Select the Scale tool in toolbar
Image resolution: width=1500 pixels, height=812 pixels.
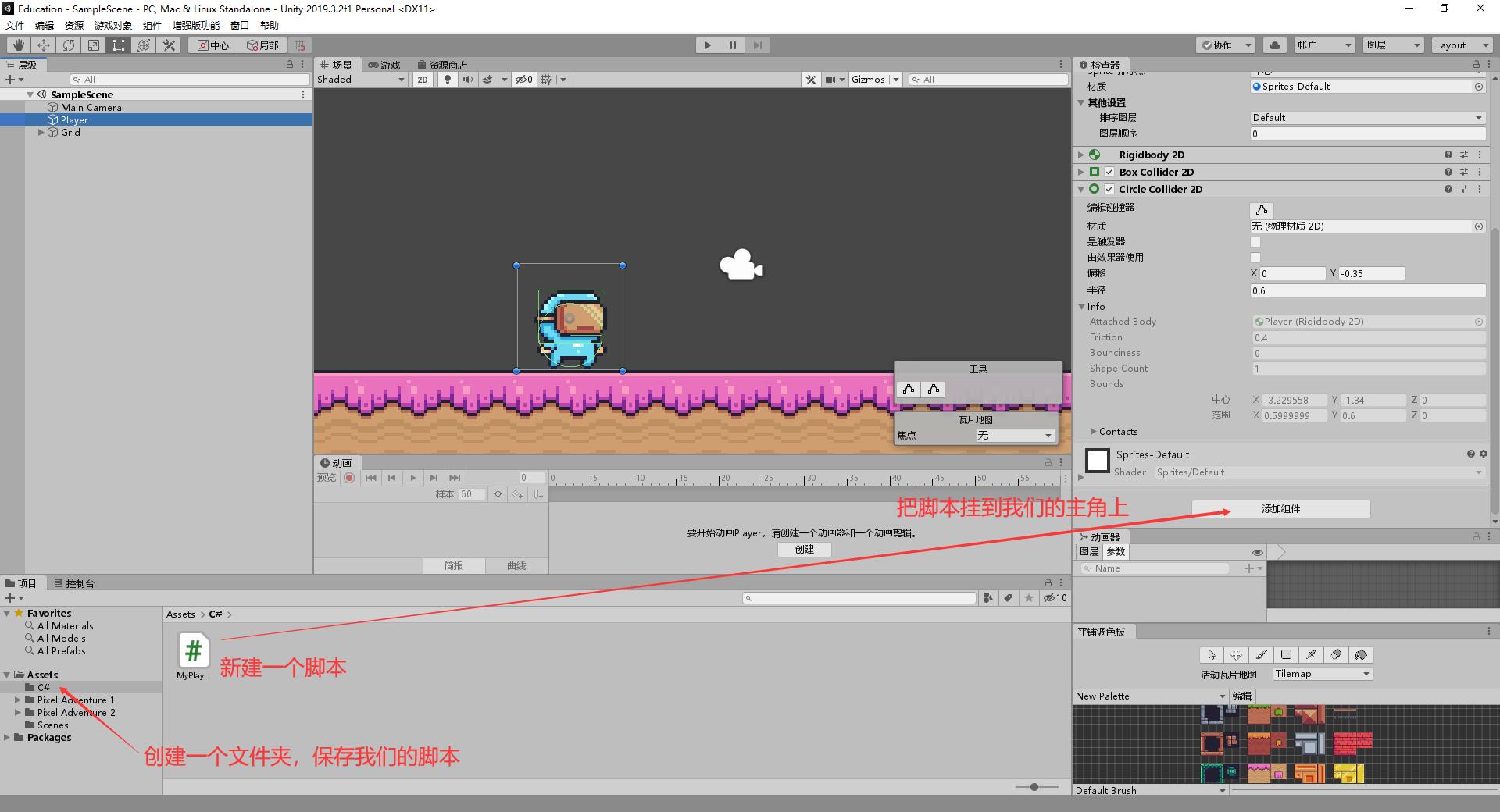coord(93,45)
